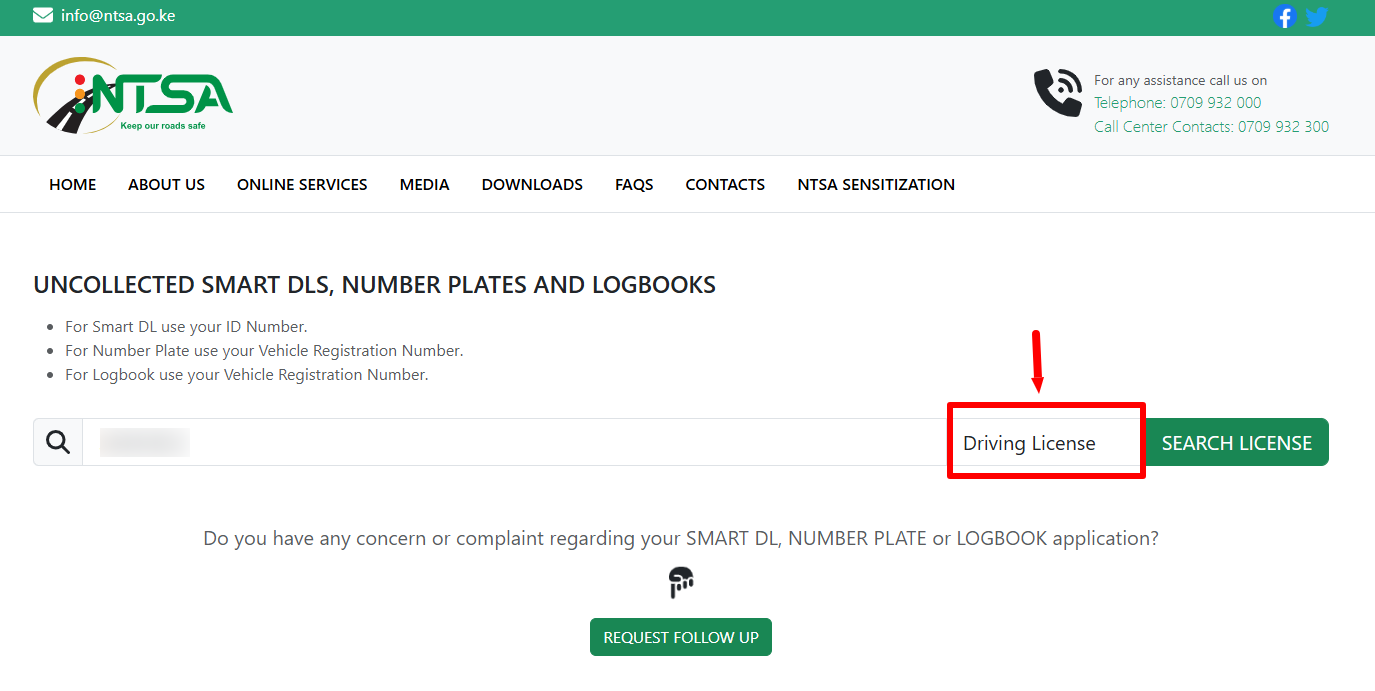The image size is (1375, 691).
Task: Click 'For Logbook use your Vehicle' line
Action: [x=246, y=375]
